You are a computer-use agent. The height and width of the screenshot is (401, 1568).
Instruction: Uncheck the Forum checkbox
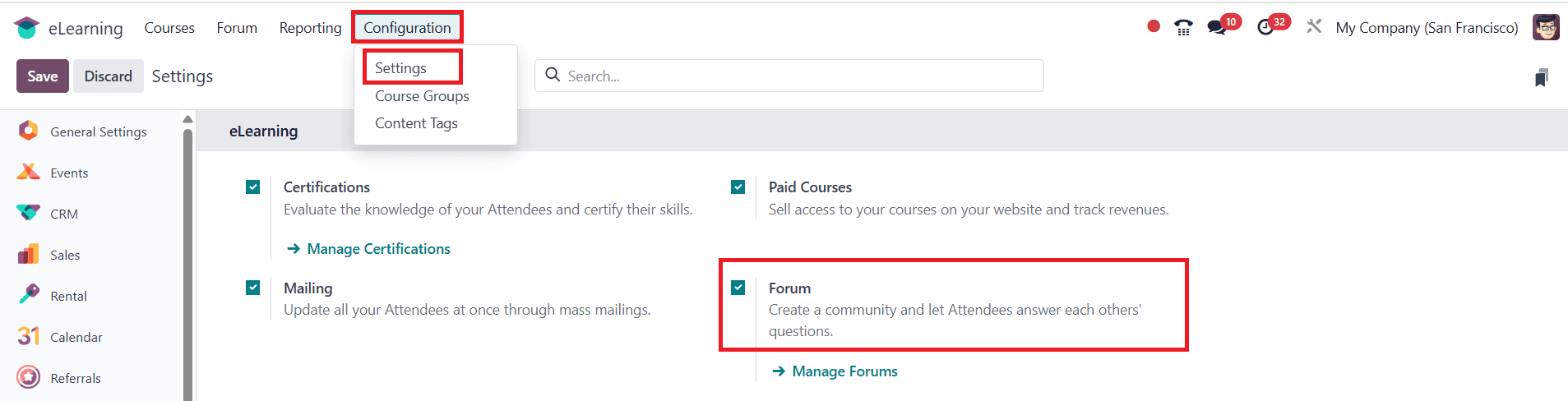(x=738, y=288)
